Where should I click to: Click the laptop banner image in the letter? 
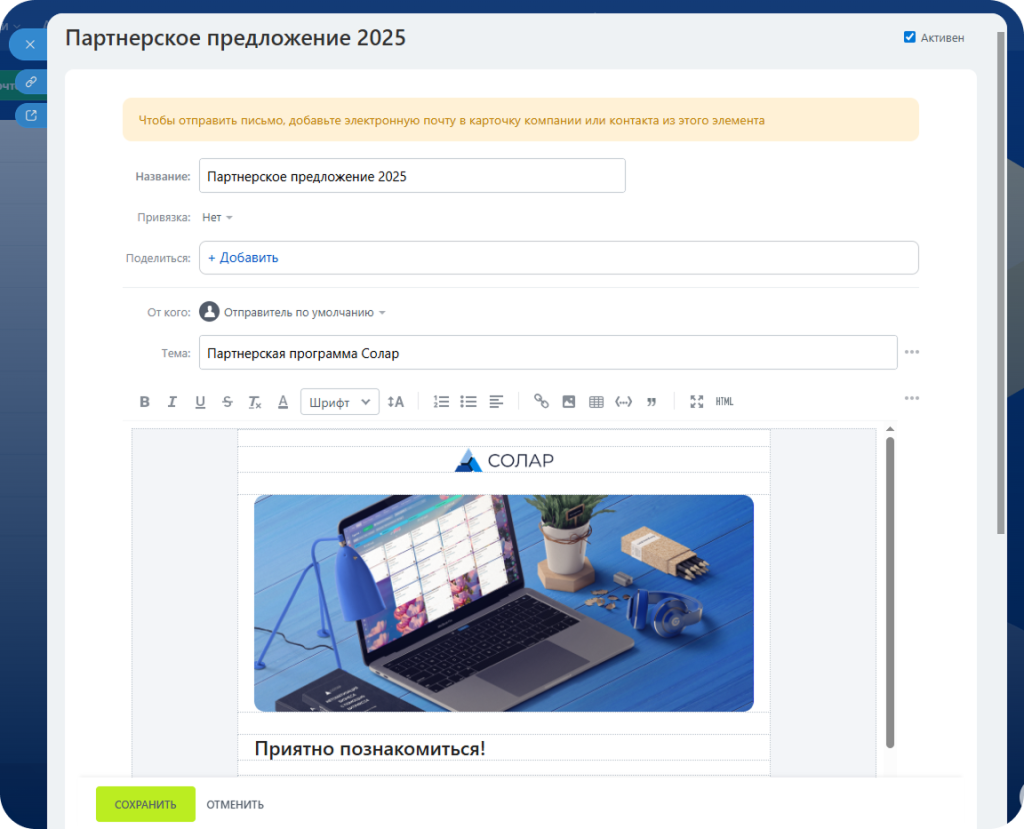[x=504, y=603]
